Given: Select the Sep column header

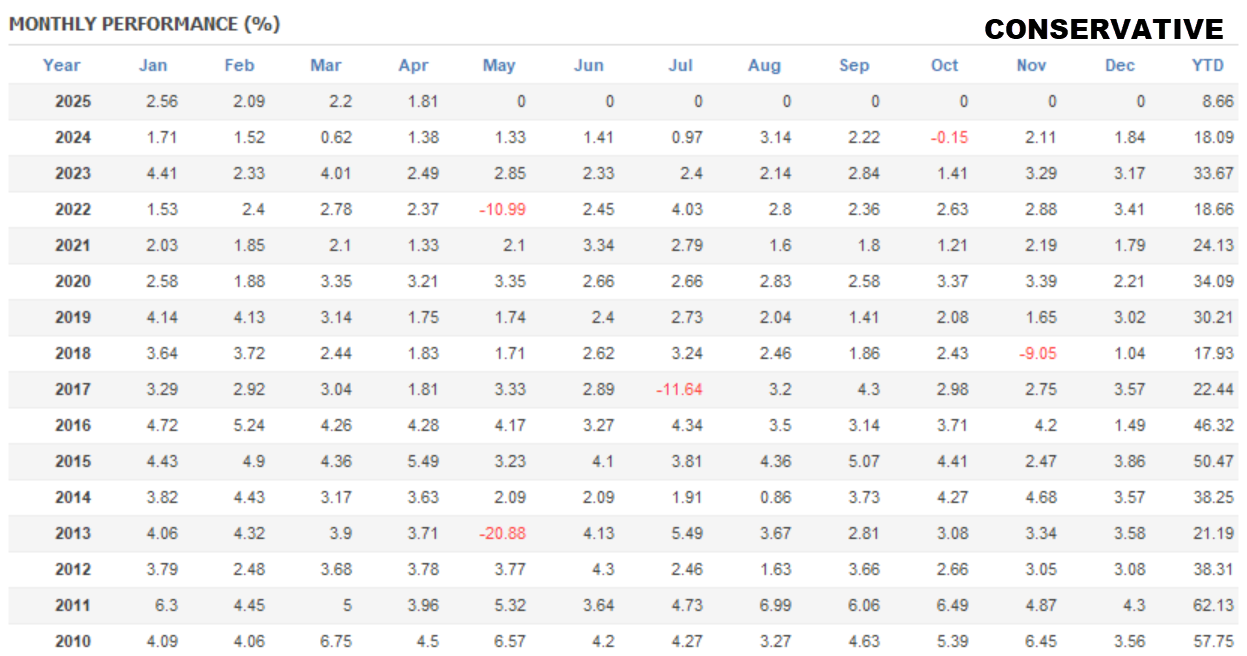Looking at the screenshot, I should pos(854,65).
